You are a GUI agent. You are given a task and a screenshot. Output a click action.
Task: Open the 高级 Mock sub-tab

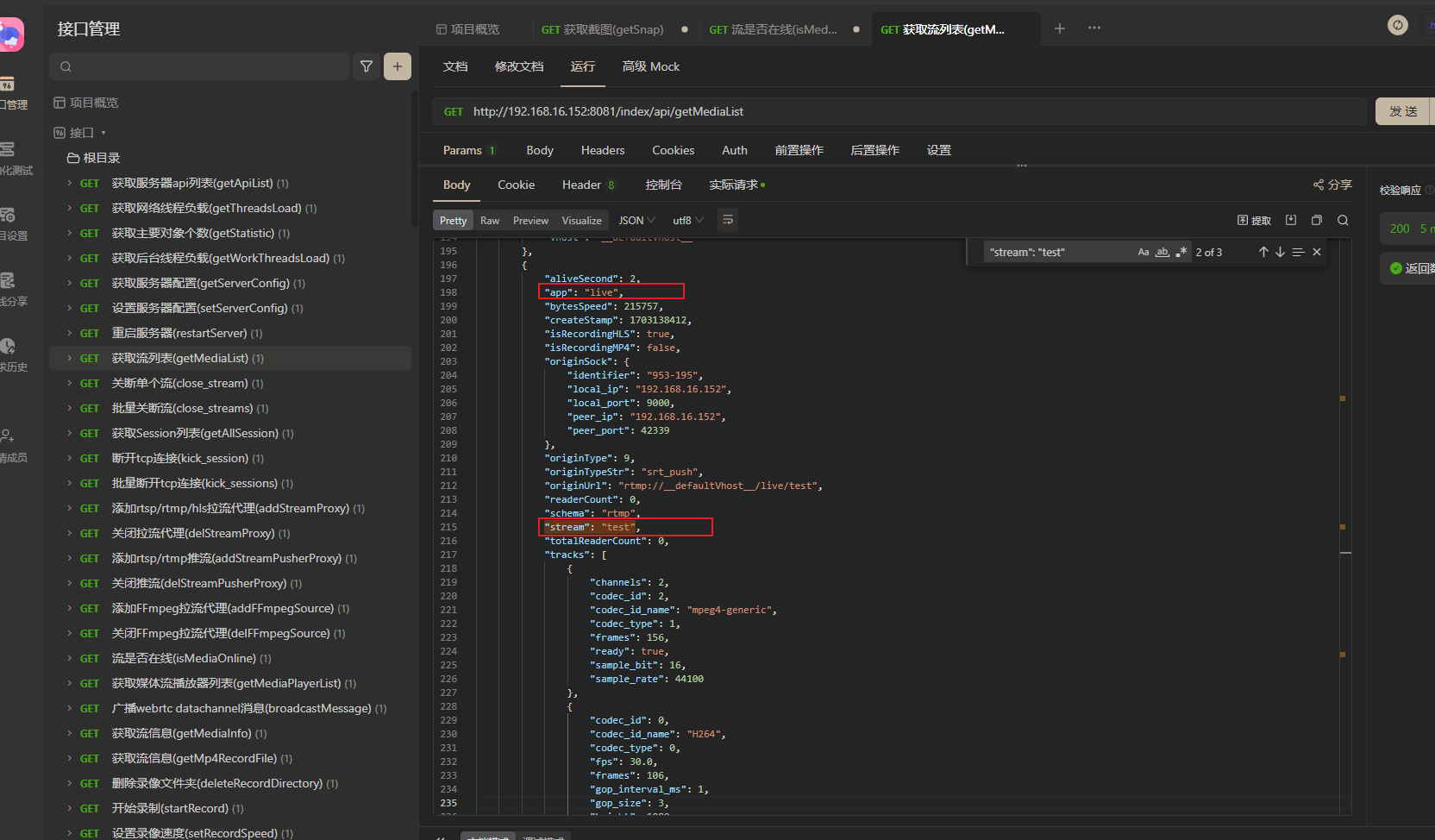coord(651,66)
